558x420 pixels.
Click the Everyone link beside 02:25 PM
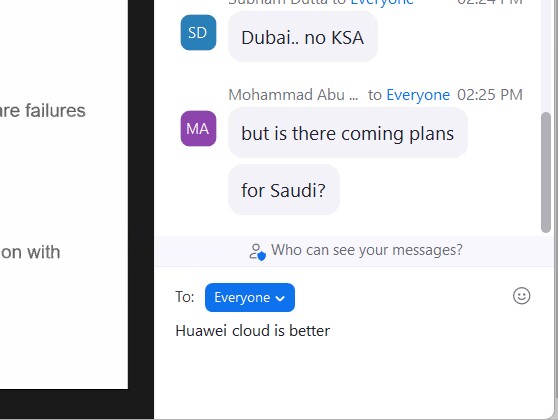[418, 95]
